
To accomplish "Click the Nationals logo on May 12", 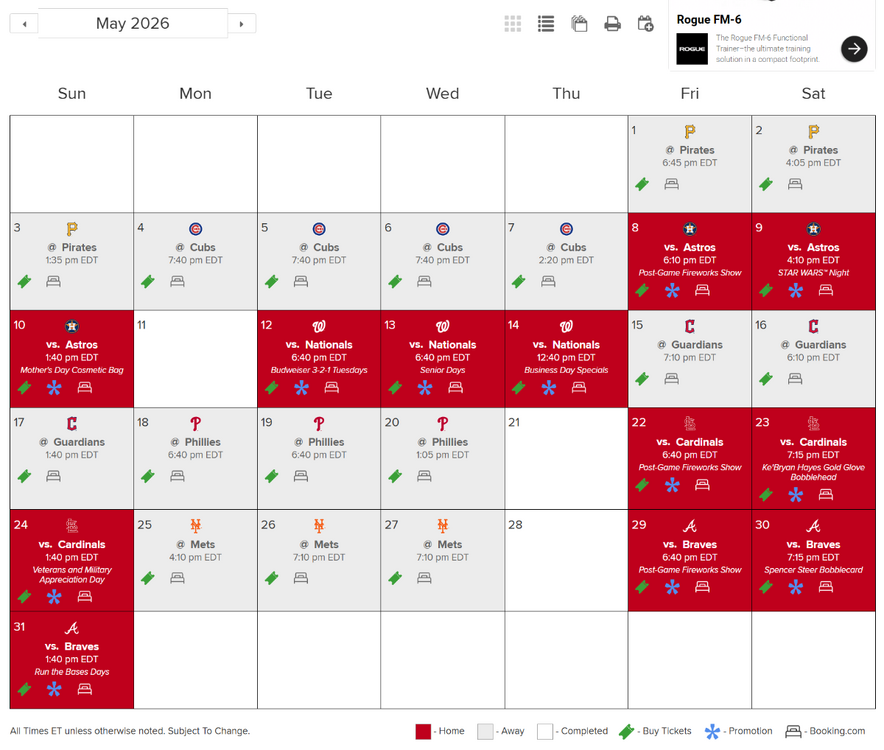I will coord(319,327).
